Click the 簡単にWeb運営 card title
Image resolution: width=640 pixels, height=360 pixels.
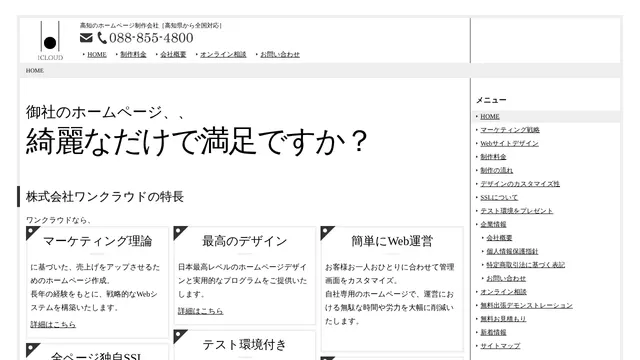392,241
